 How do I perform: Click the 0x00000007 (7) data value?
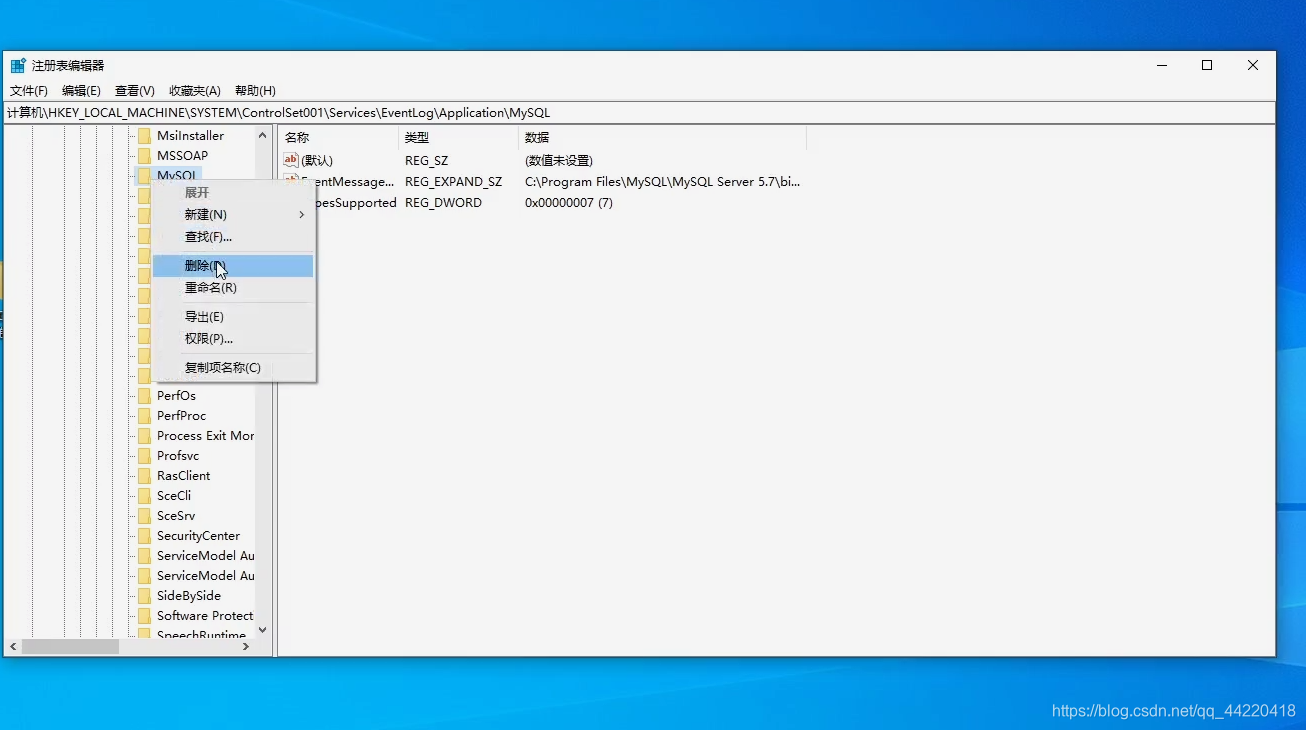[x=569, y=203]
